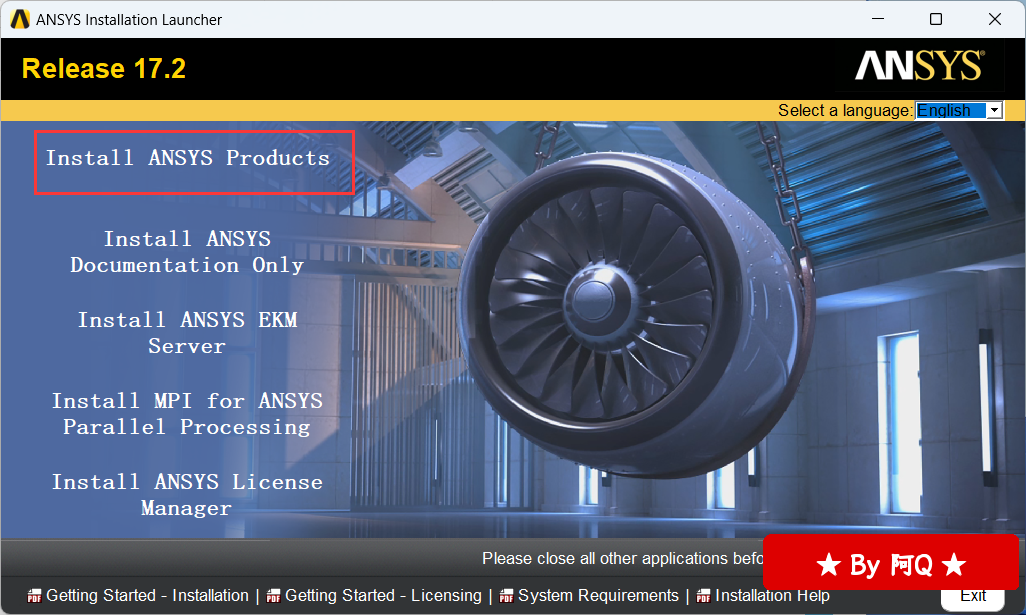
Task: Click the ANSYS app icon in title bar
Action: tap(20, 19)
